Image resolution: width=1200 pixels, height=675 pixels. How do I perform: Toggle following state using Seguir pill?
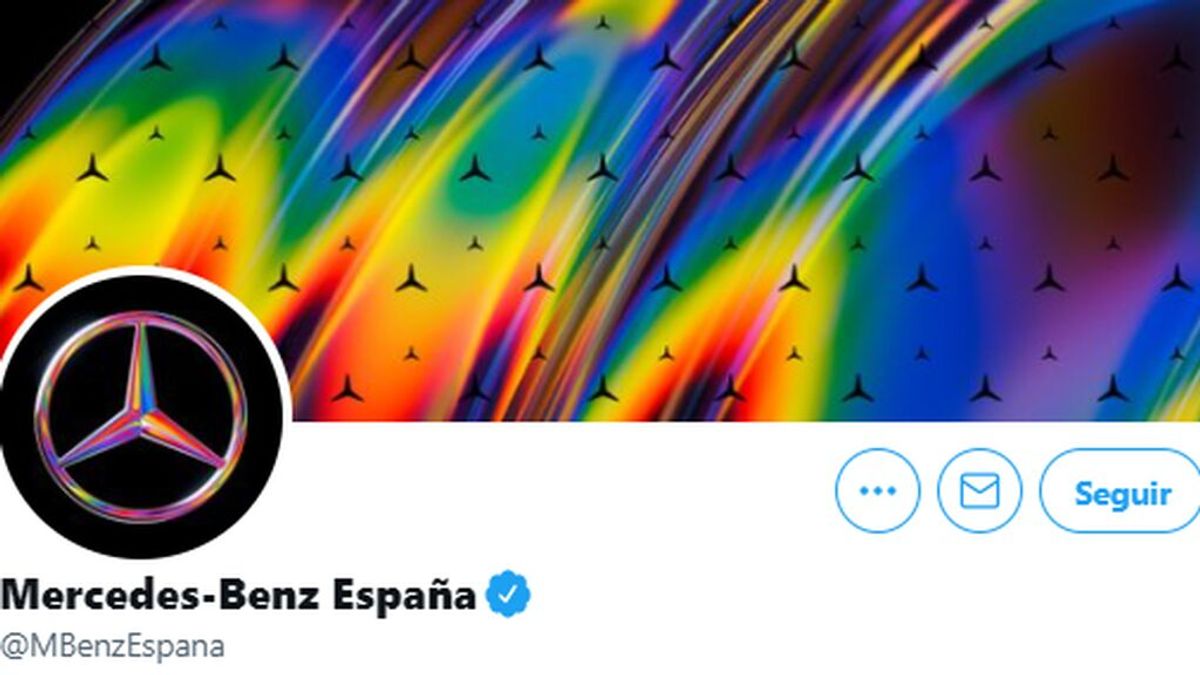[x=1120, y=491]
